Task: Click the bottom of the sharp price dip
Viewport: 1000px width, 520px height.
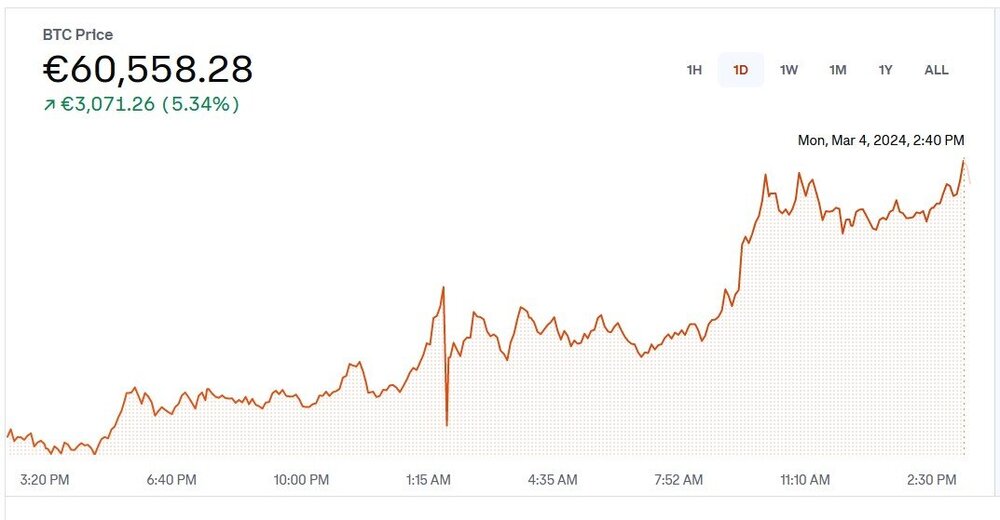Action: click(446, 425)
